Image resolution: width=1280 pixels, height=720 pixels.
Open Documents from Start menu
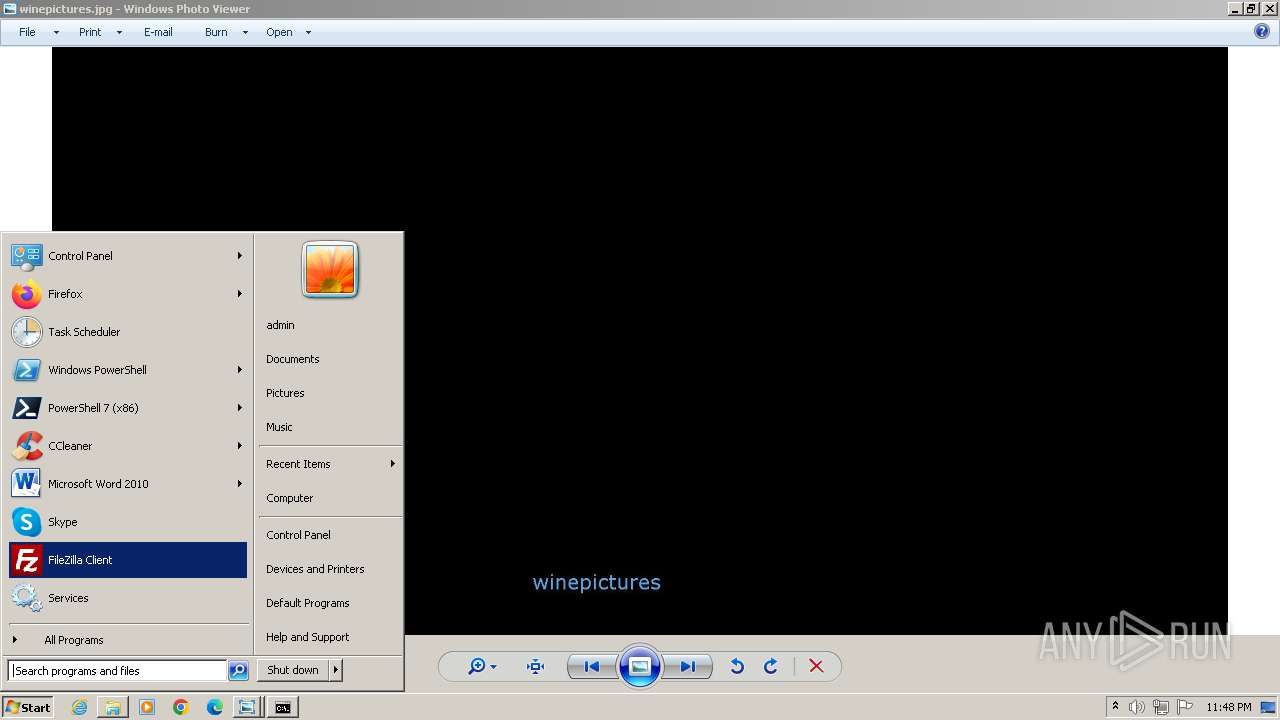click(x=292, y=359)
